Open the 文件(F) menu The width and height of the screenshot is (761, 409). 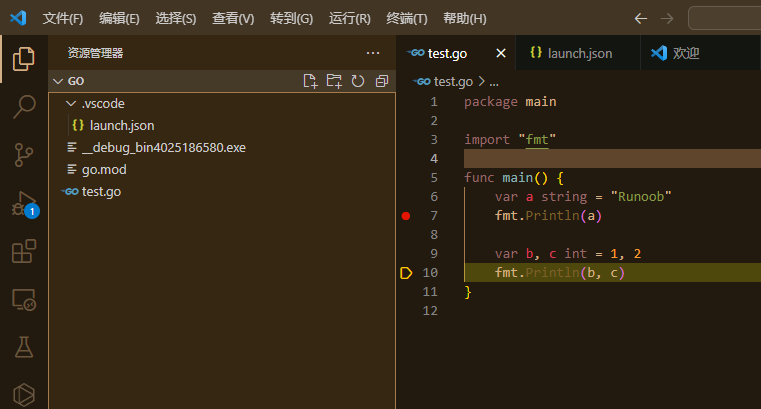coord(63,18)
